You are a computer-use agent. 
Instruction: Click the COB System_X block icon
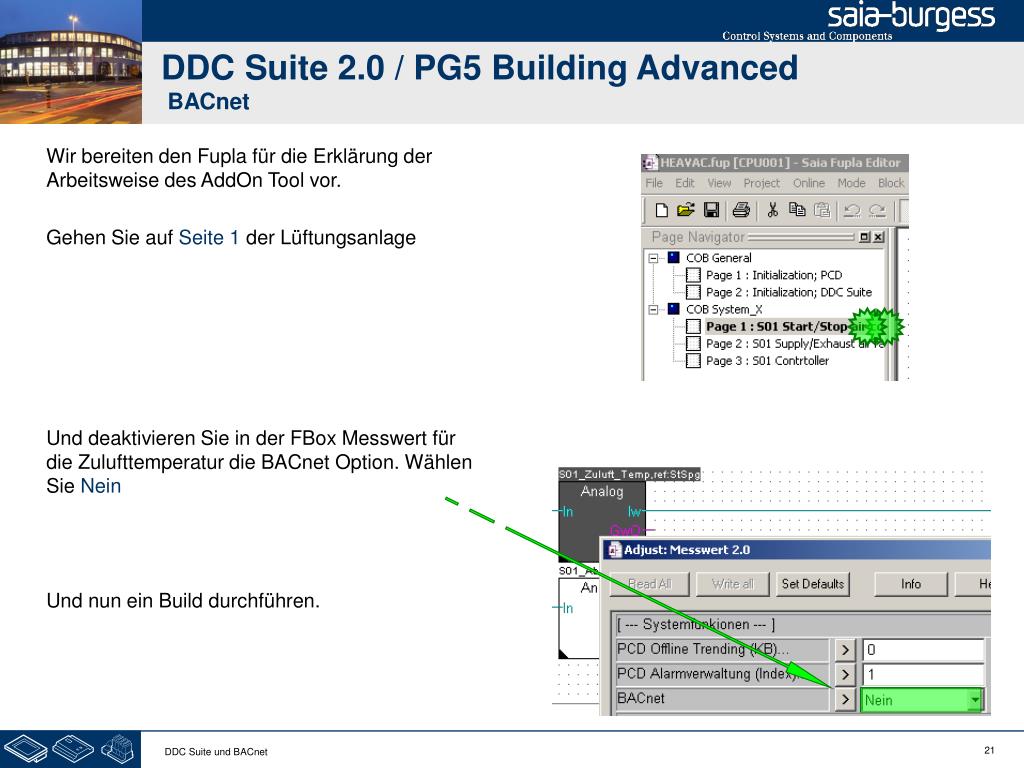pos(673,308)
